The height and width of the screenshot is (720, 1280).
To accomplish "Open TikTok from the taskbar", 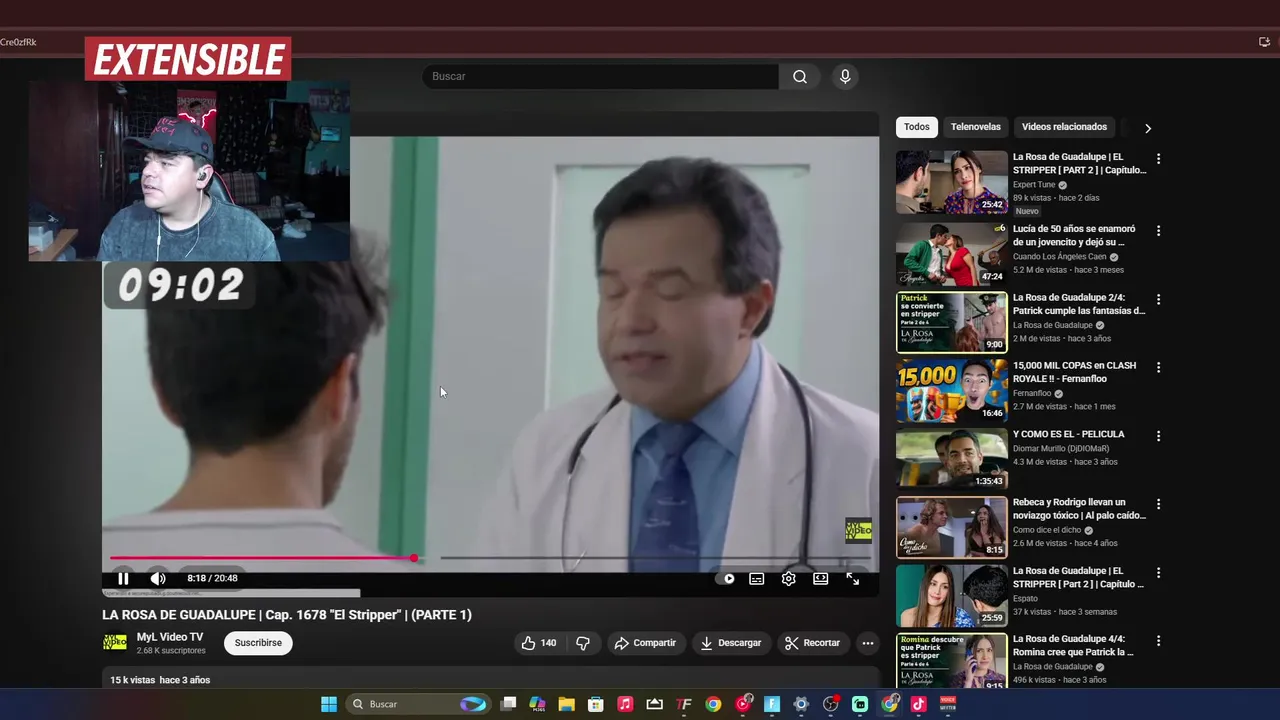I will (919, 704).
